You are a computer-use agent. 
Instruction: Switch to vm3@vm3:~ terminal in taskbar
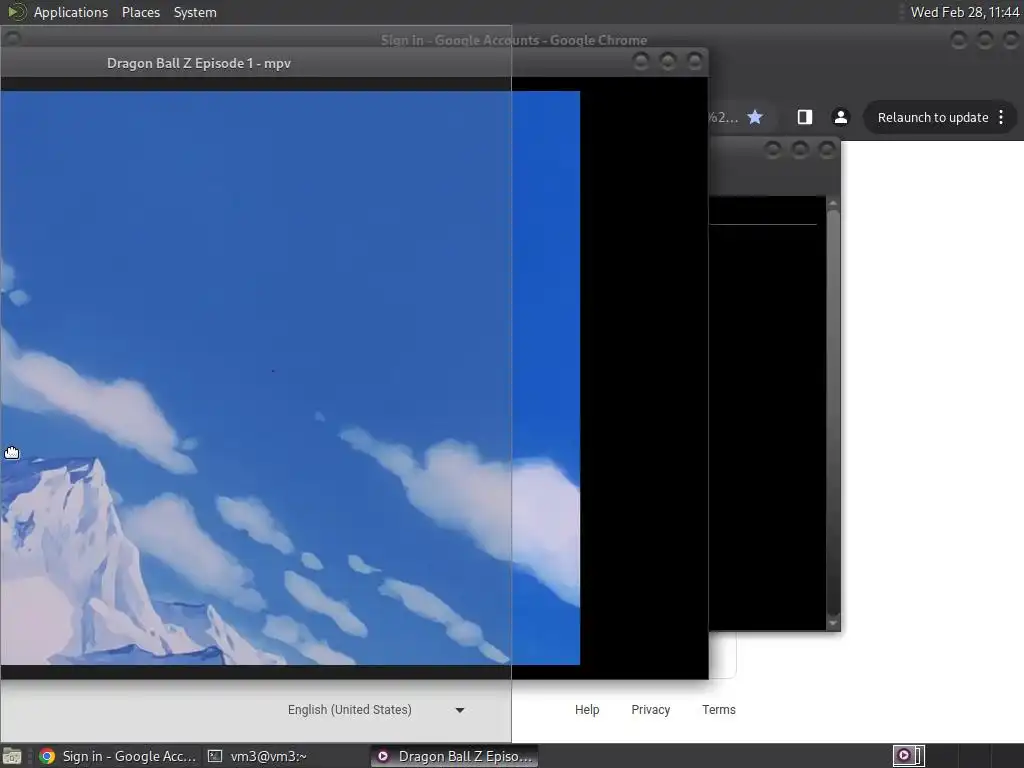[x=258, y=756]
